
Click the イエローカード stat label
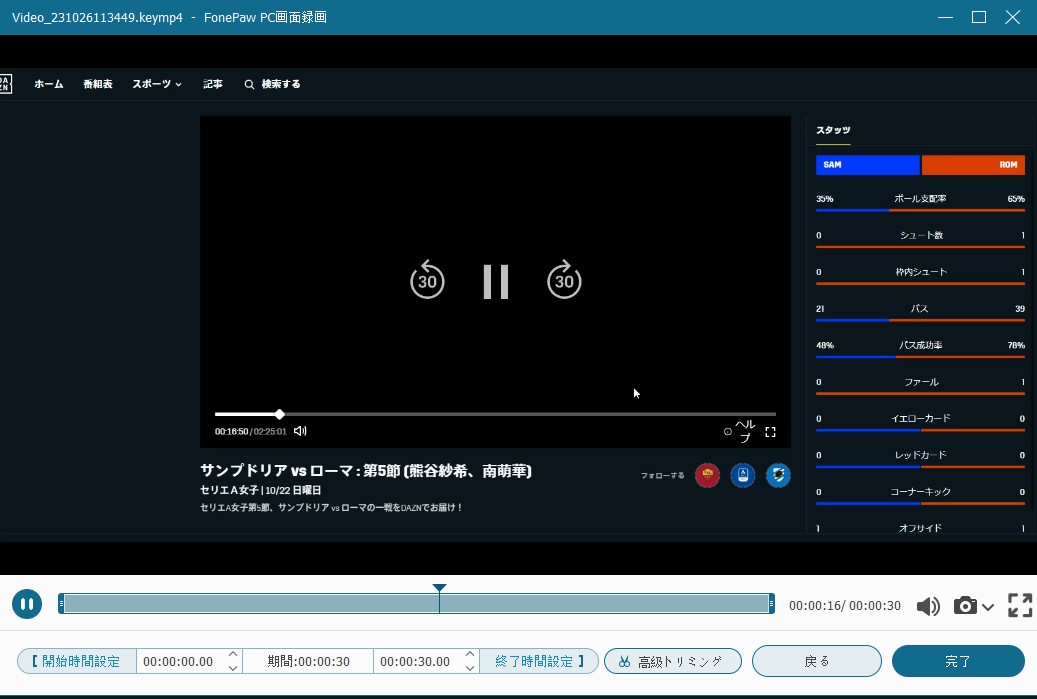click(920, 418)
